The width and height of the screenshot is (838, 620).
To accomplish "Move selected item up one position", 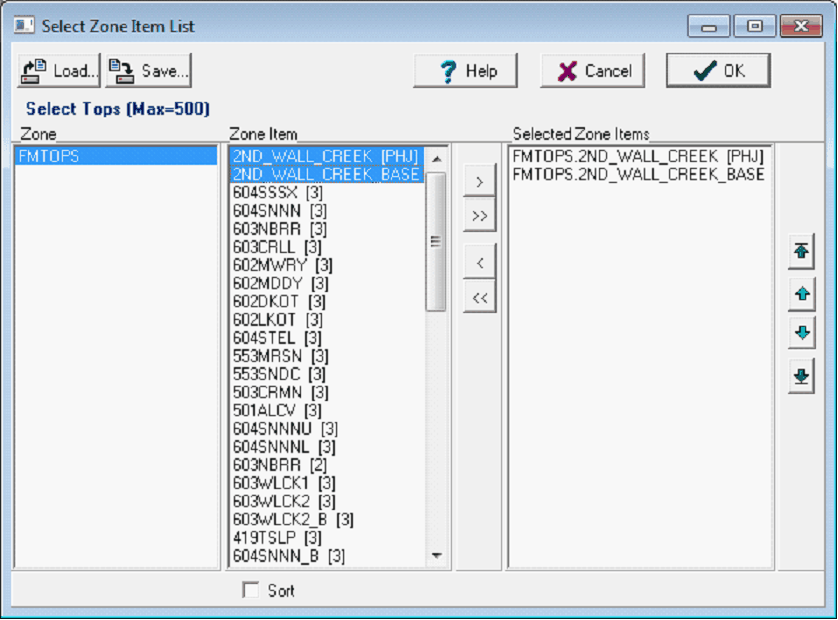I will [800, 294].
